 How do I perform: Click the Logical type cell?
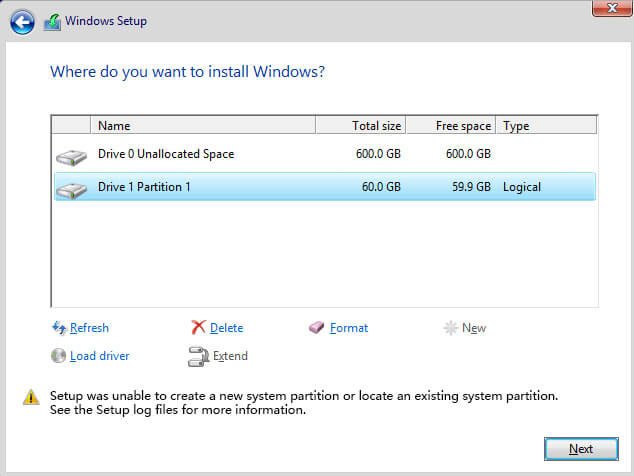[x=522, y=187]
